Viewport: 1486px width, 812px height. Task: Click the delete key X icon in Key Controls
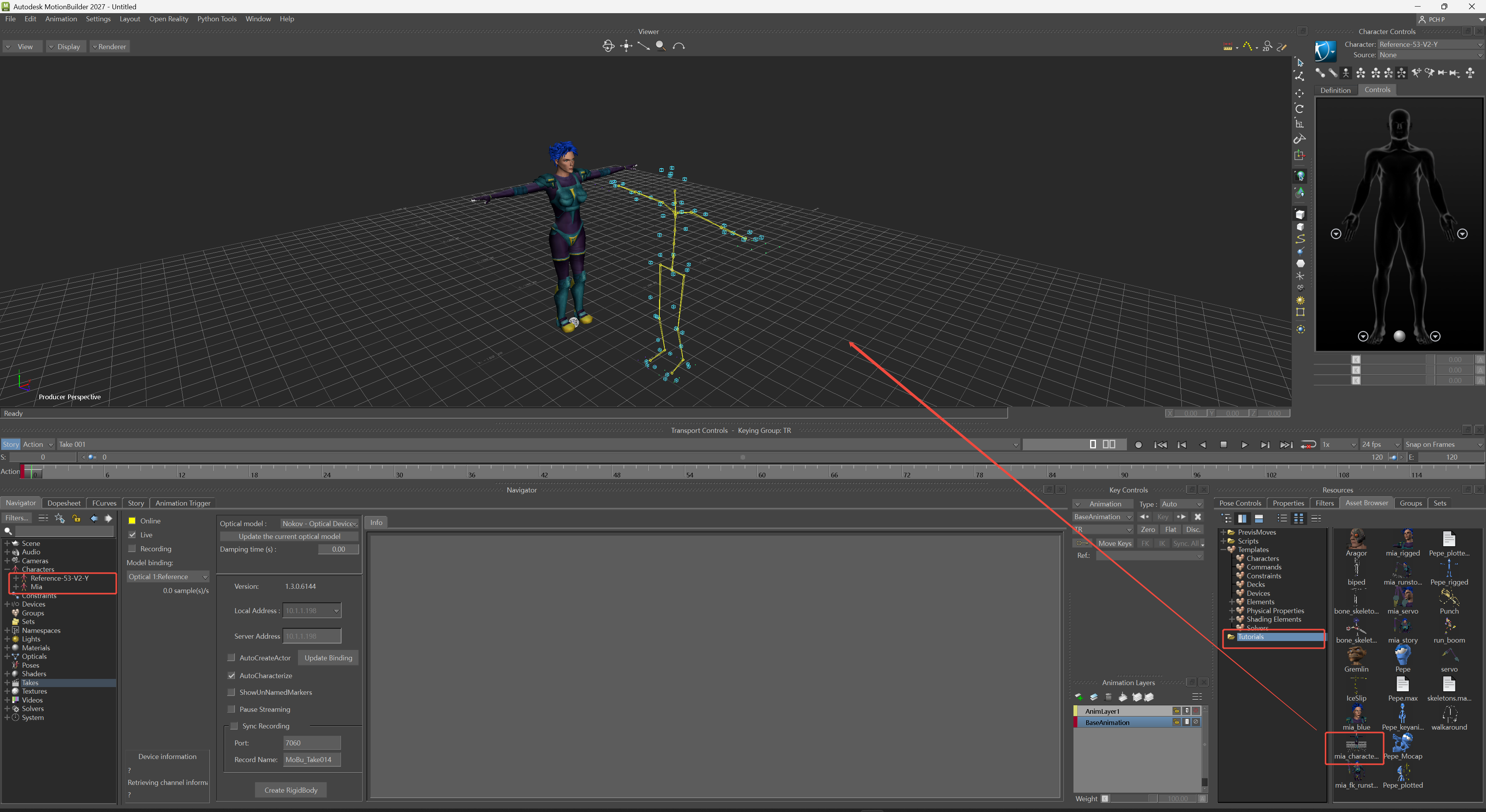click(1198, 517)
